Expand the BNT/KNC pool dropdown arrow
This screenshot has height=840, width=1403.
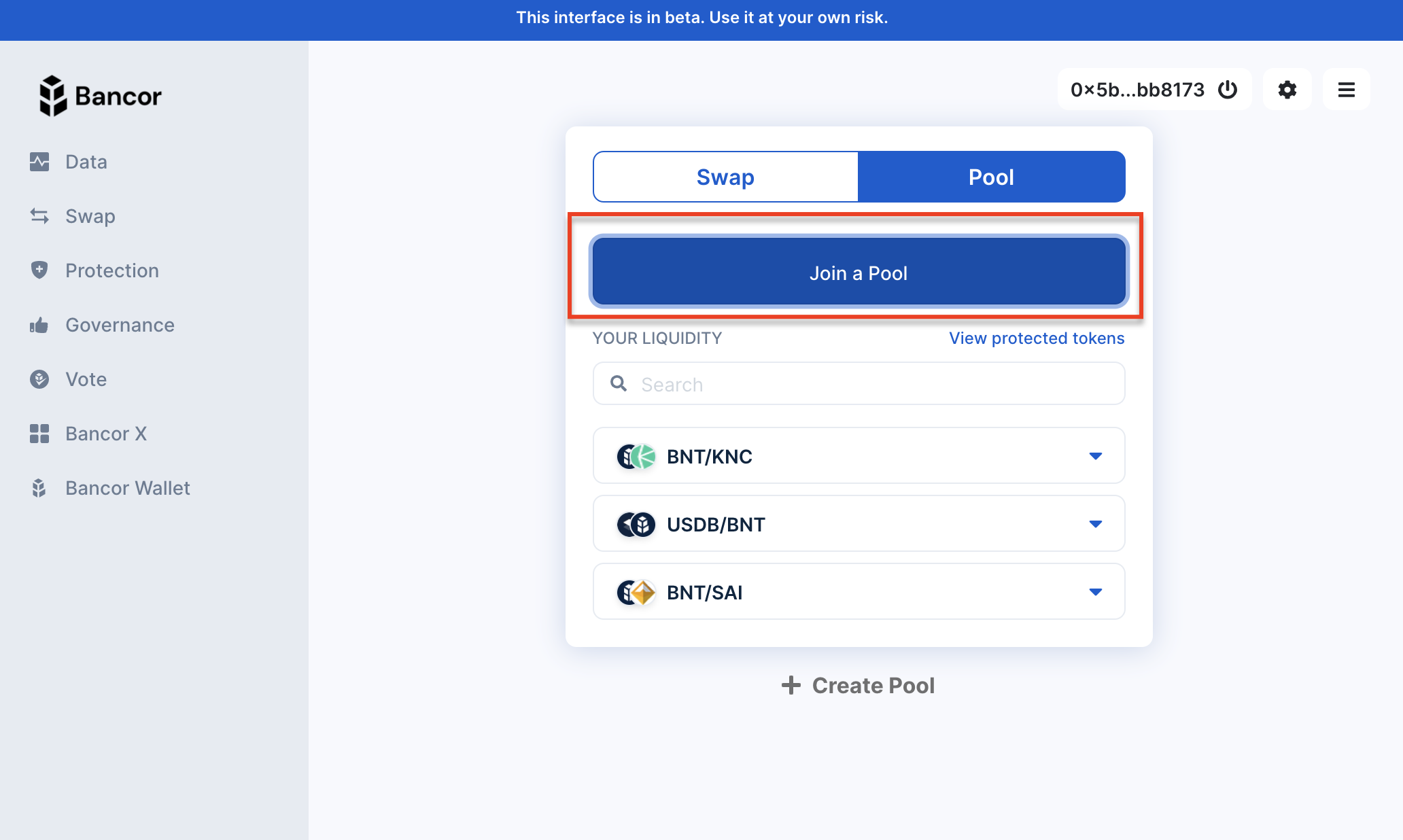(x=1096, y=456)
